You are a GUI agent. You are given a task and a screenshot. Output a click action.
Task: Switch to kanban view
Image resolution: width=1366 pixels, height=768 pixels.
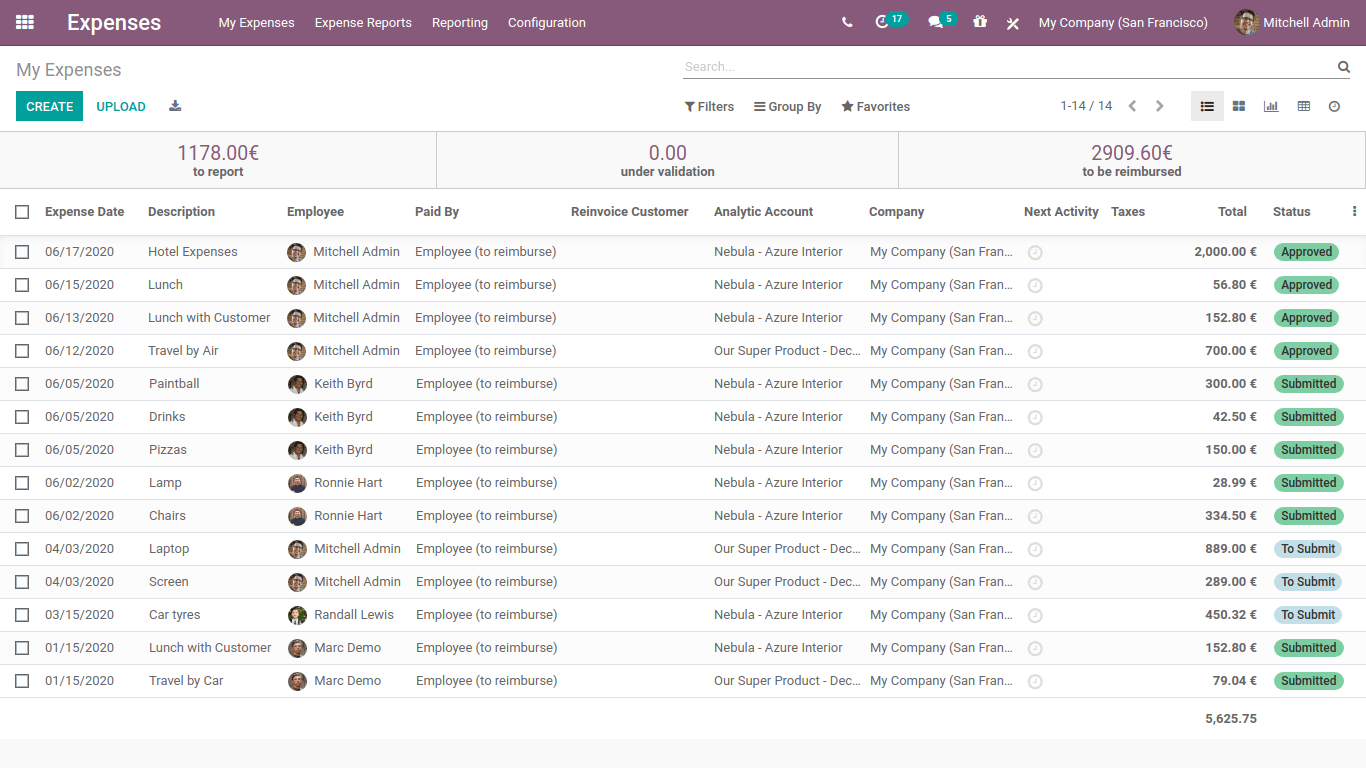pos(1239,106)
